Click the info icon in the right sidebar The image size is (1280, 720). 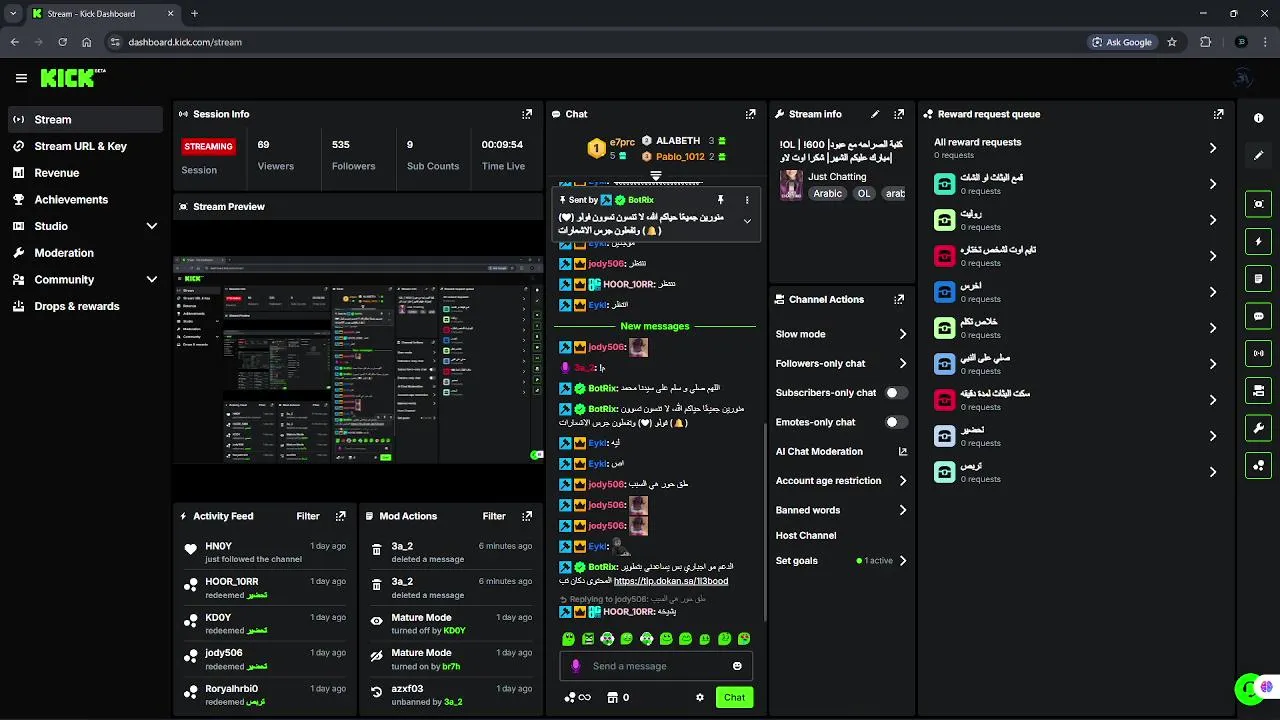pos(1258,118)
